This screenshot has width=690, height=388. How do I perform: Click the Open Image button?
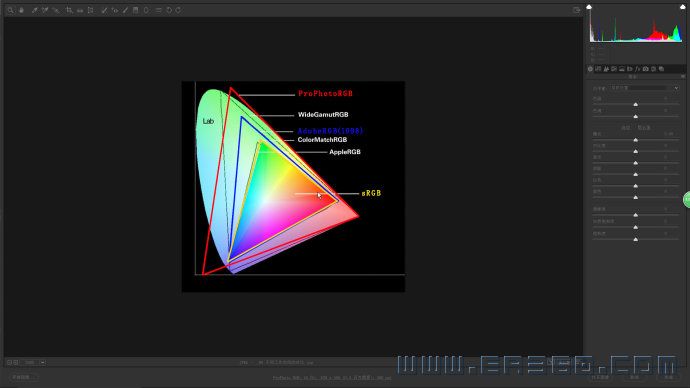[x=600, y=378]
